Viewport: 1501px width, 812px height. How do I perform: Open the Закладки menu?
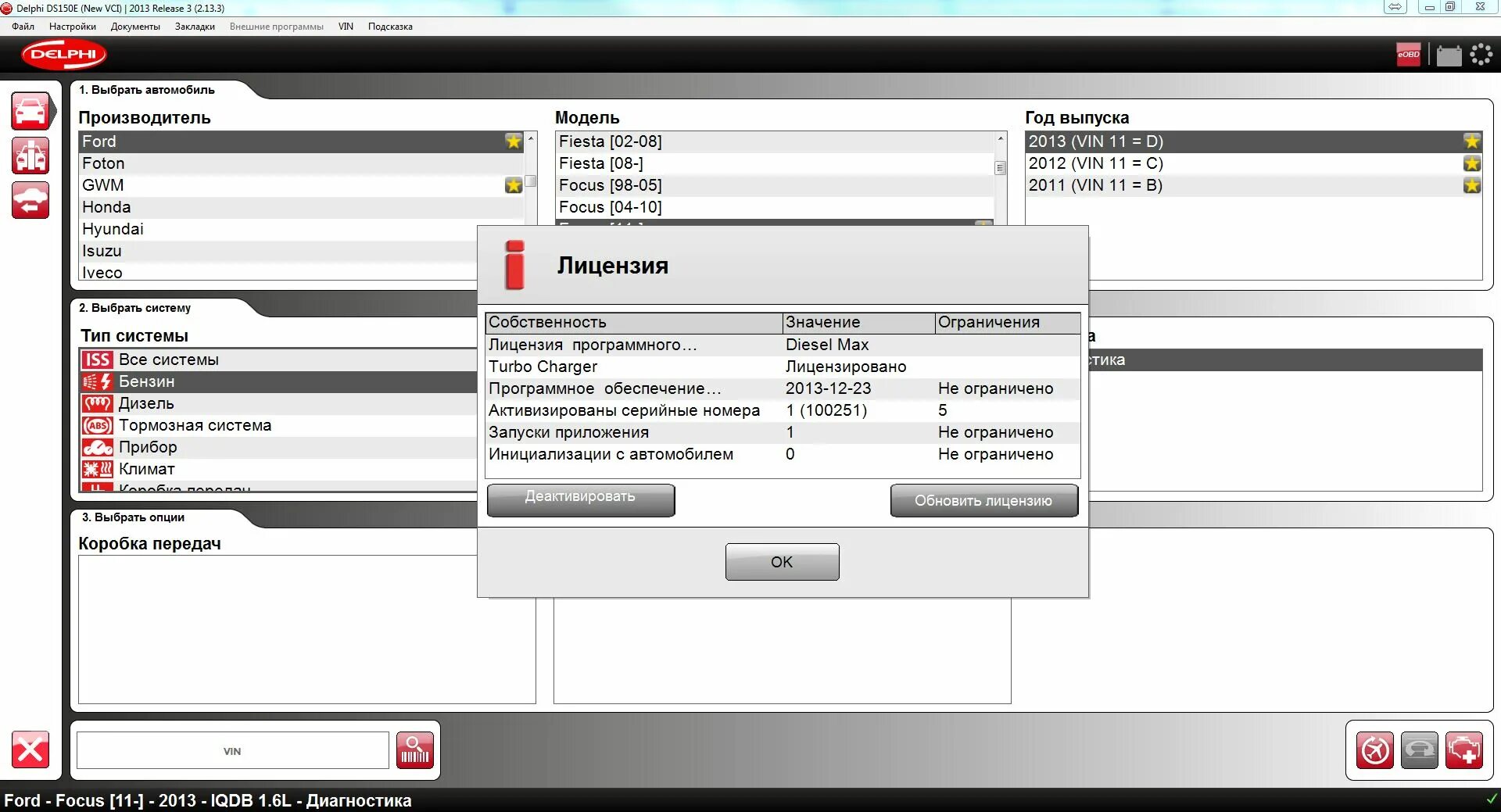click(x=195, y=27)
